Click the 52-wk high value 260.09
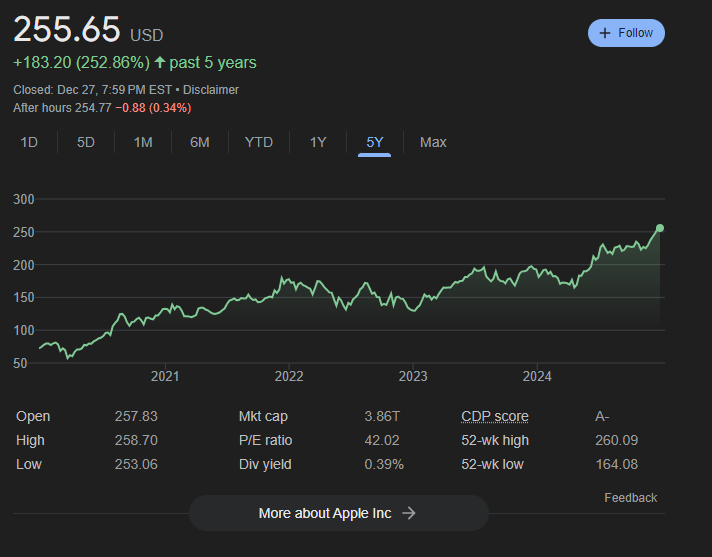 tap(617, 440)
